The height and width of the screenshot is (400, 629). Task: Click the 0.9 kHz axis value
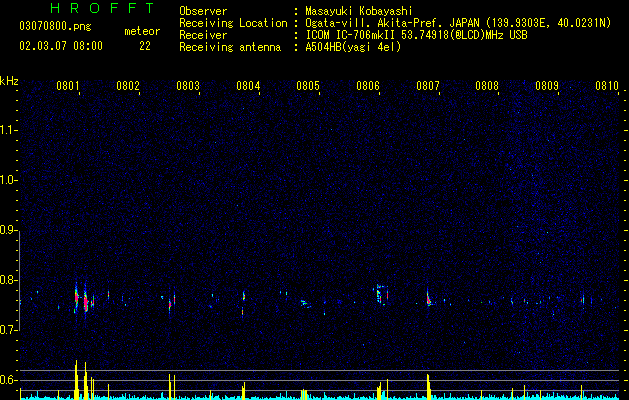[x=9, y=230]
